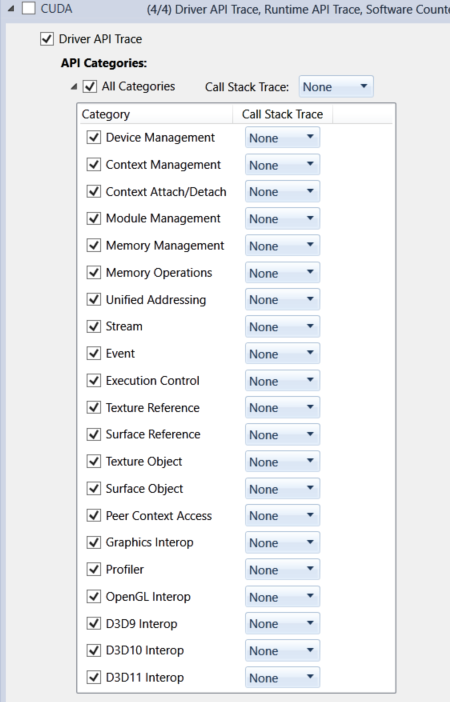Open the Profiler call stack dropdown
Viewport: 450px width, 702px height.
[x=282, y=569]
